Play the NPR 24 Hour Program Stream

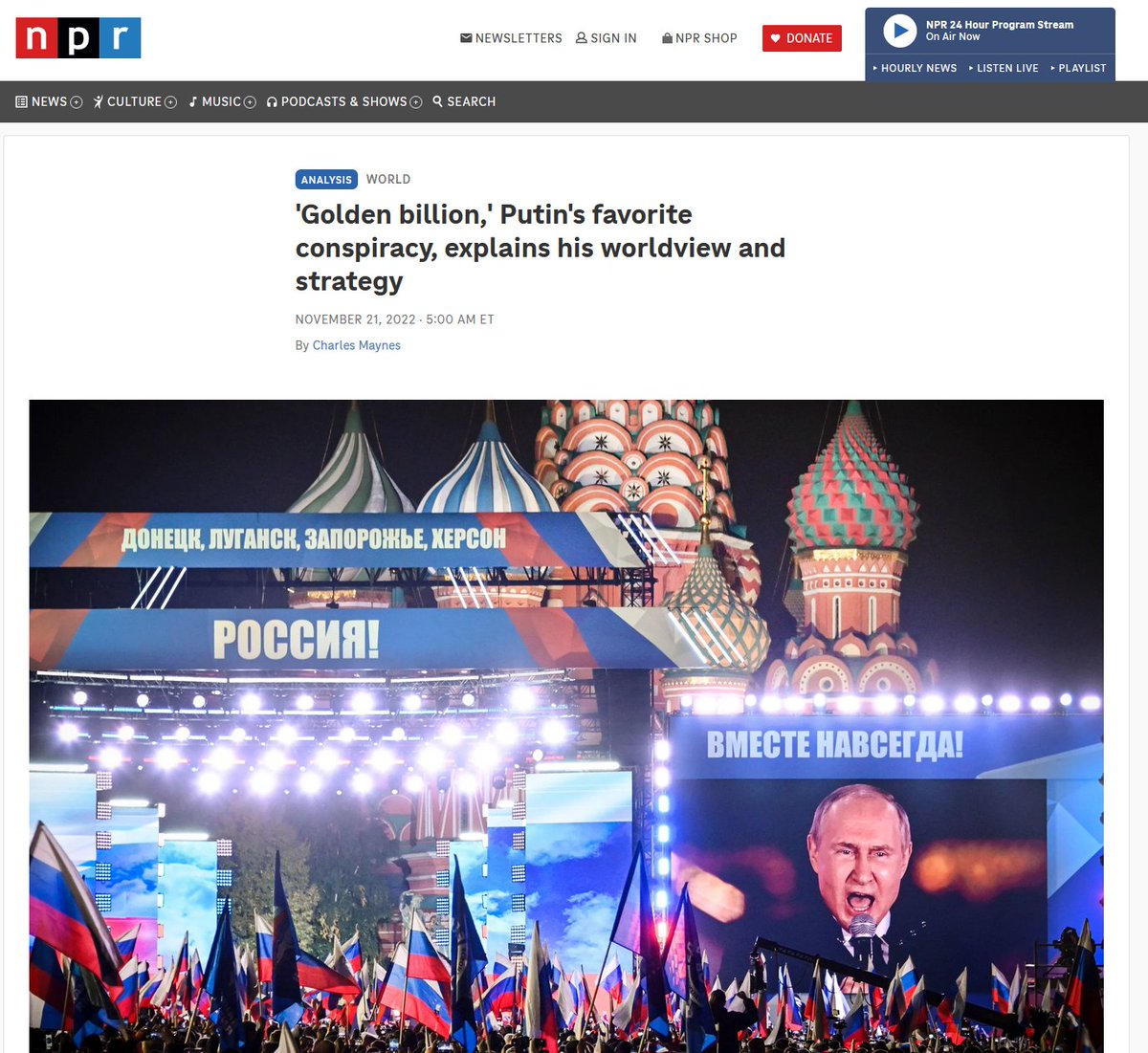point(899,32)
